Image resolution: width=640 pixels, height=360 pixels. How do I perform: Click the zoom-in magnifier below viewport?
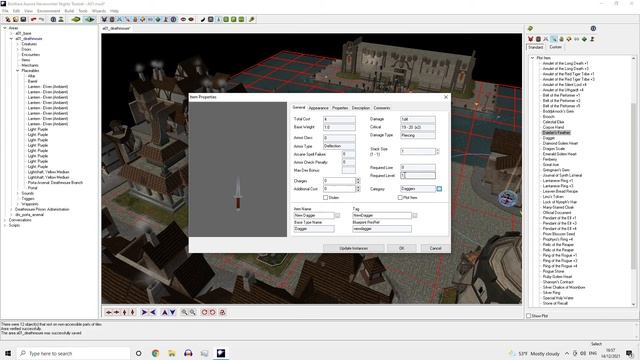(184, 312)
